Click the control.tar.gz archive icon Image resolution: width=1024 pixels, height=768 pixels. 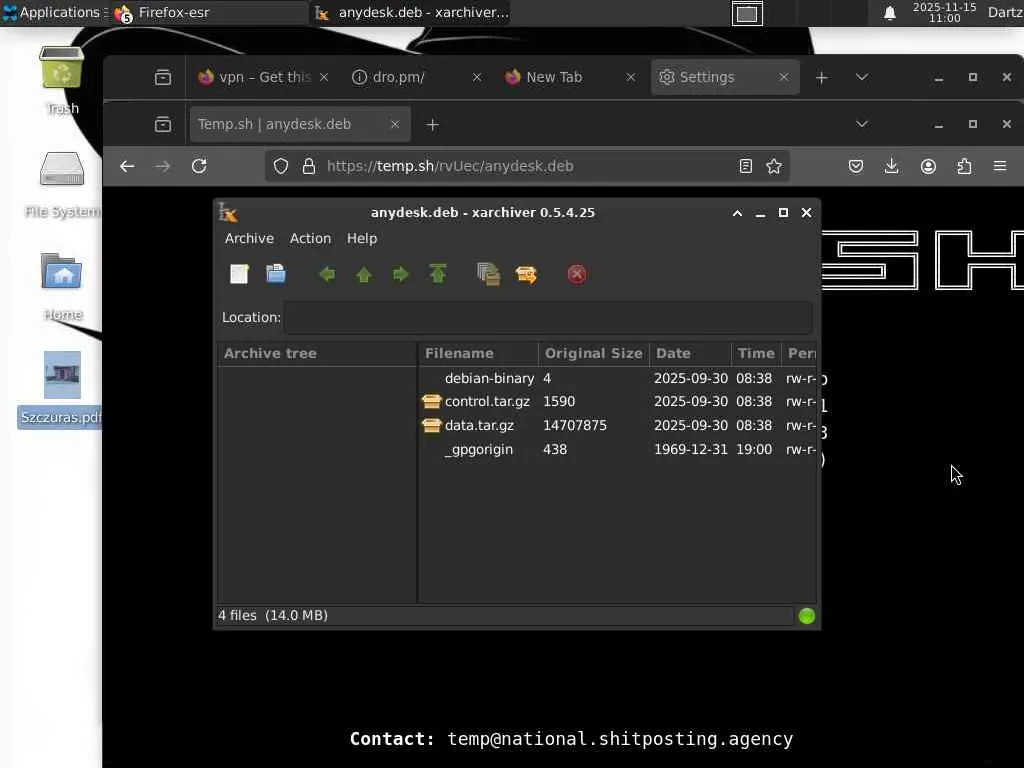(x=432, y=402)
